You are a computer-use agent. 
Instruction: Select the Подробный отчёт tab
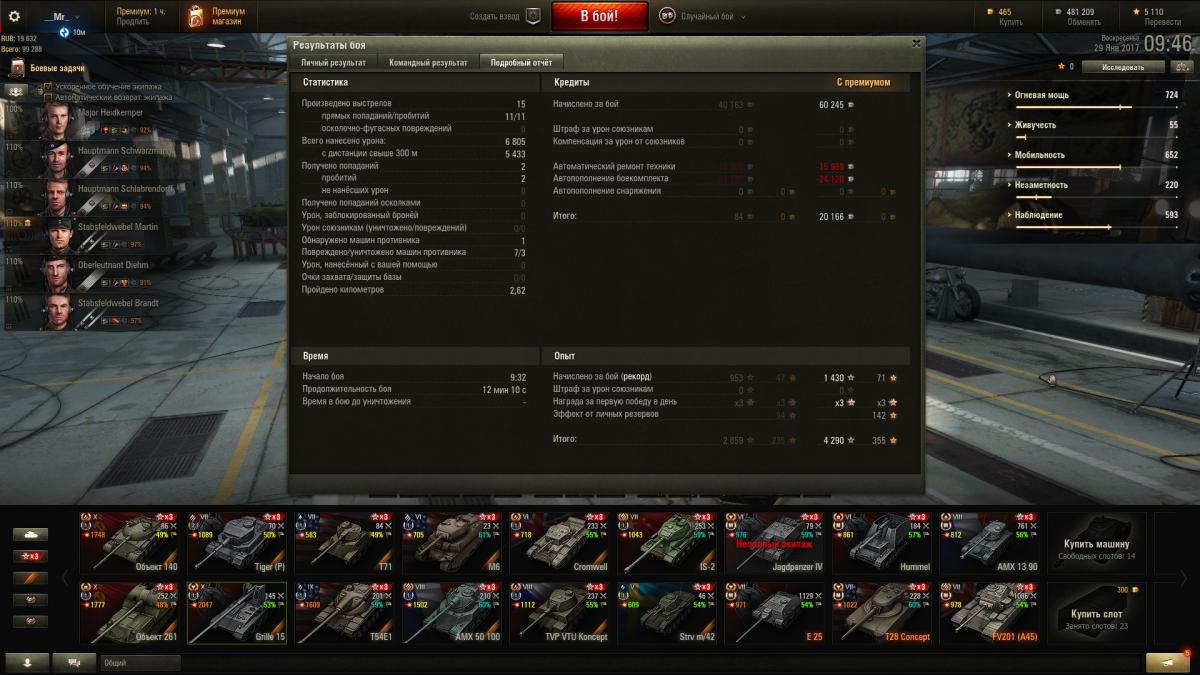coord(521,62)
